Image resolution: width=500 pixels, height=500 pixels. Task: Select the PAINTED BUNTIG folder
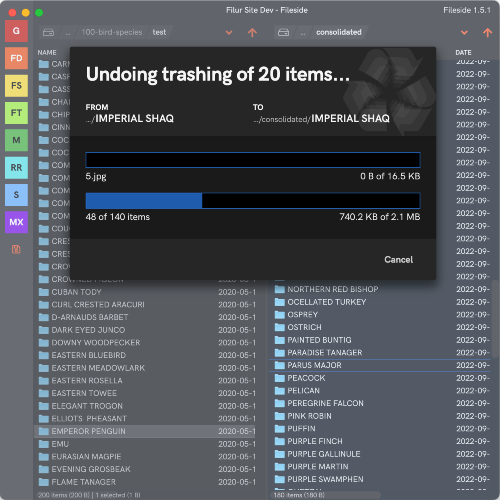point(380,340)
